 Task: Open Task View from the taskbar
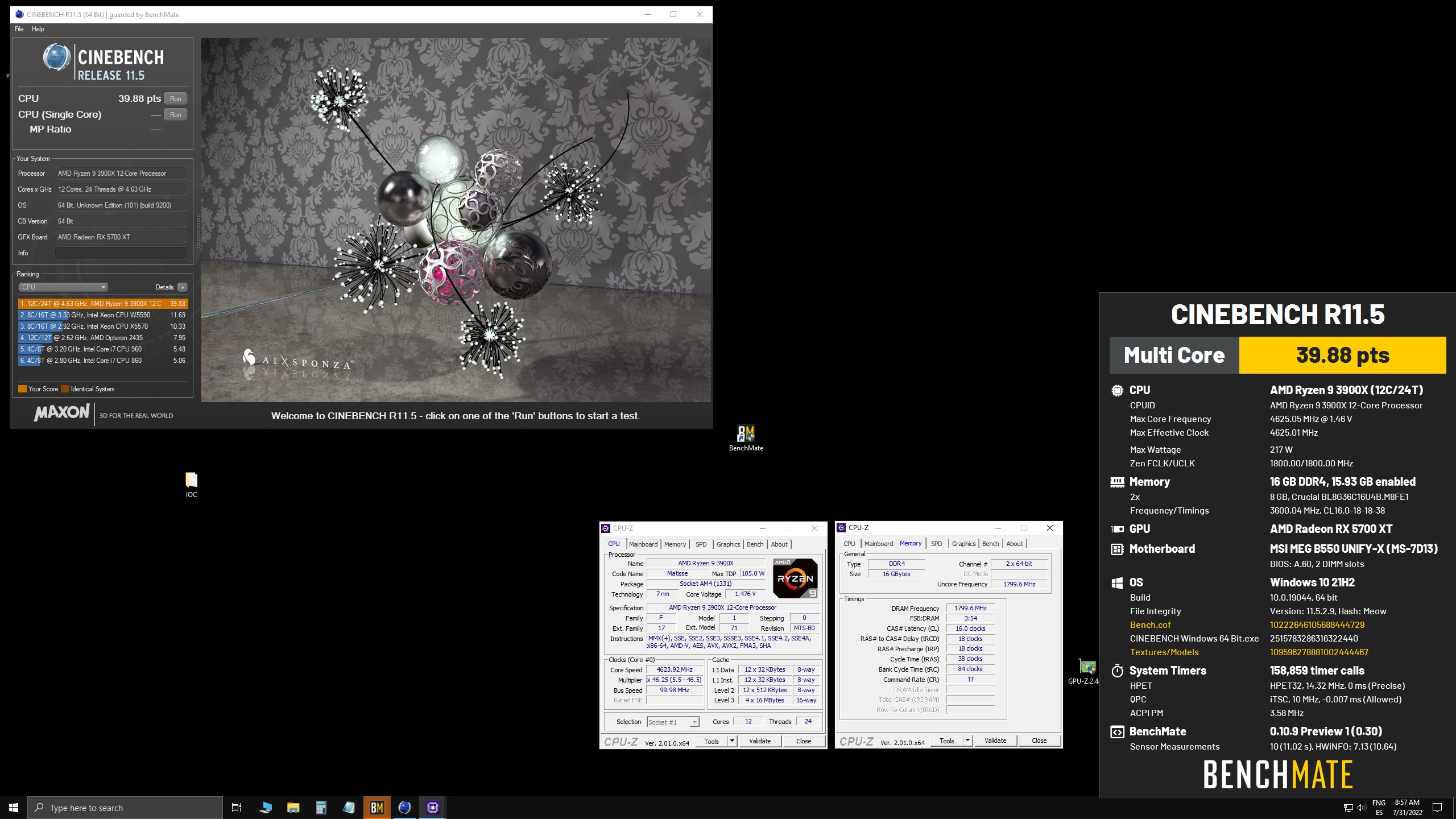coord(237,808)
